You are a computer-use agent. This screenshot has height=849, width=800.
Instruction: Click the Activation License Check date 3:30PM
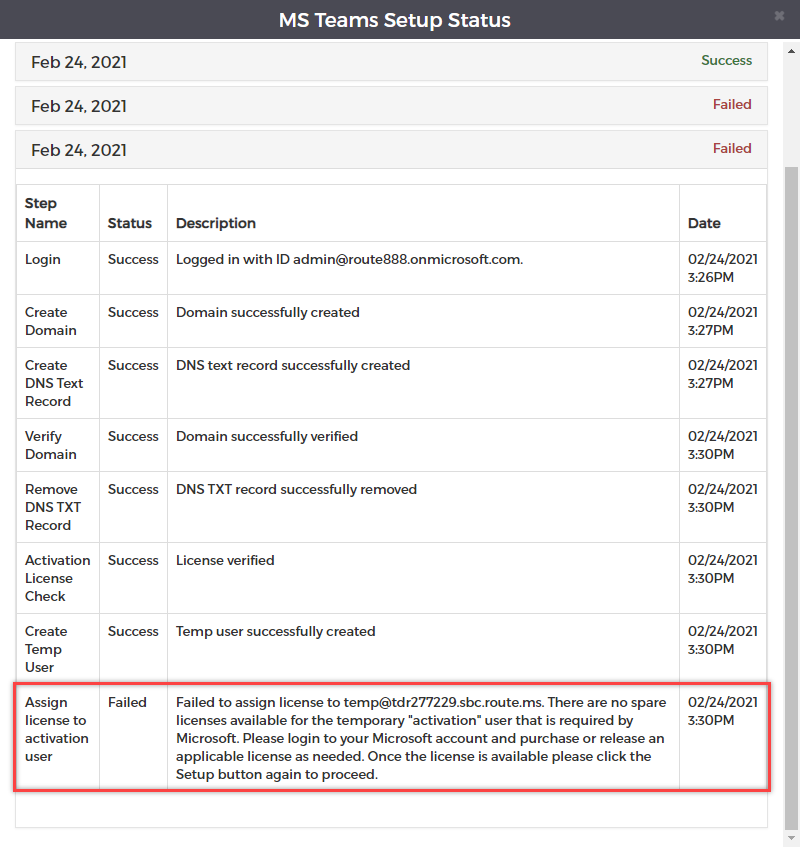723,569
